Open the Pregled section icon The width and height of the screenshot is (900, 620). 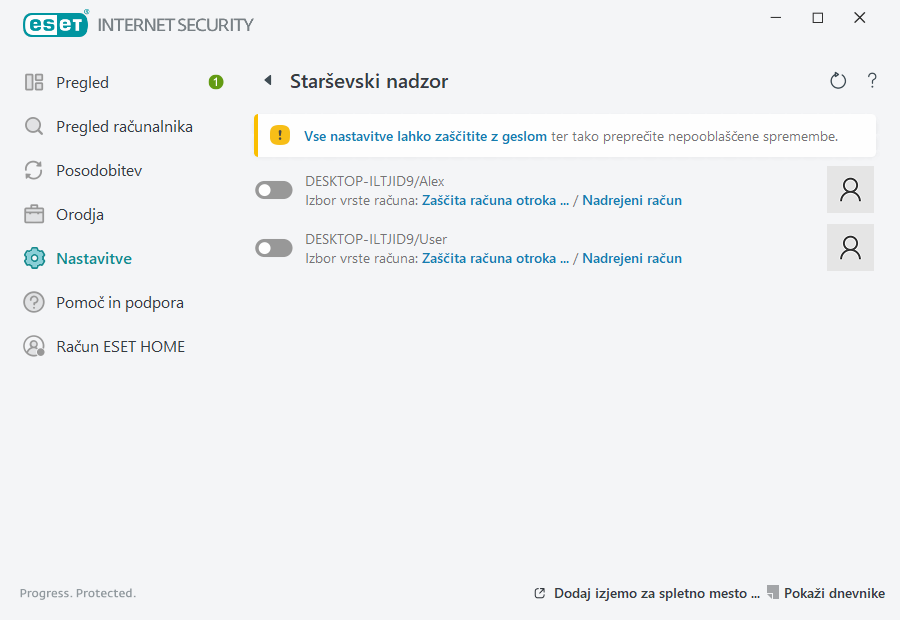point(32,82)
